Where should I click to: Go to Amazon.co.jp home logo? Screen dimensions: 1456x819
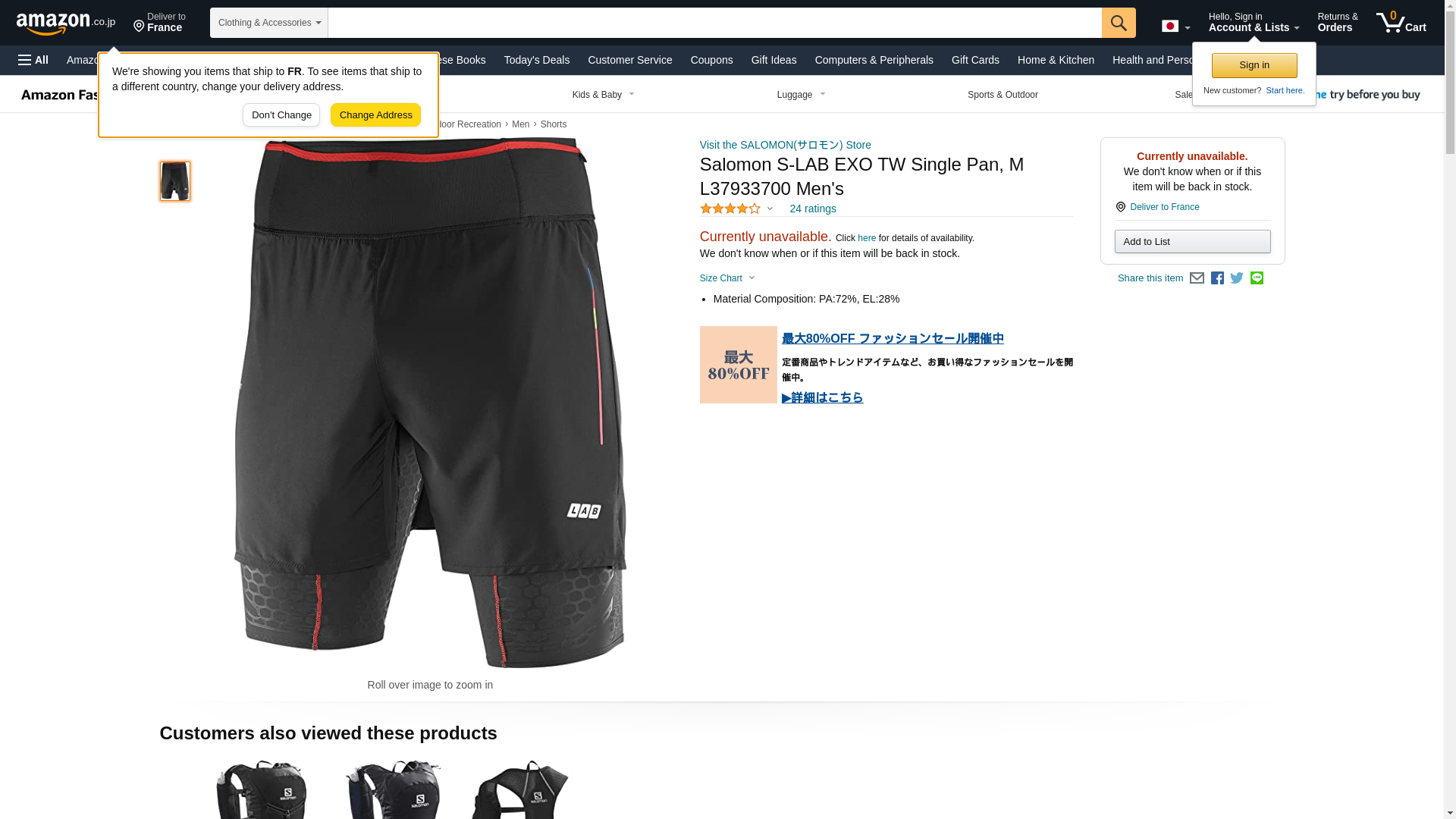pyautogui.click(x=66, y=24)
